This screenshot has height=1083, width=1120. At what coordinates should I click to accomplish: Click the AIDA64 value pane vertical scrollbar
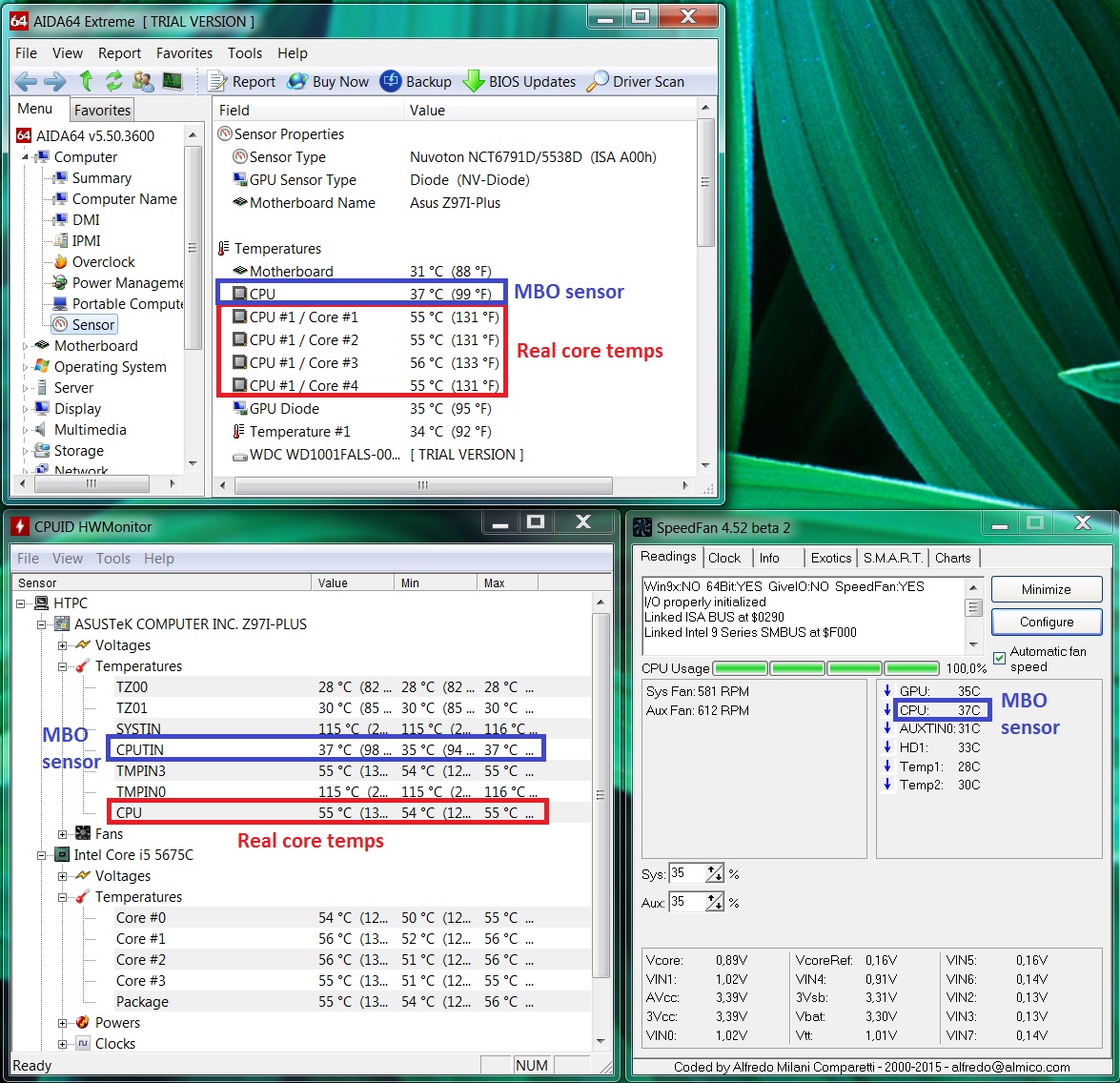pyautogui.click(x=705, y=286)
